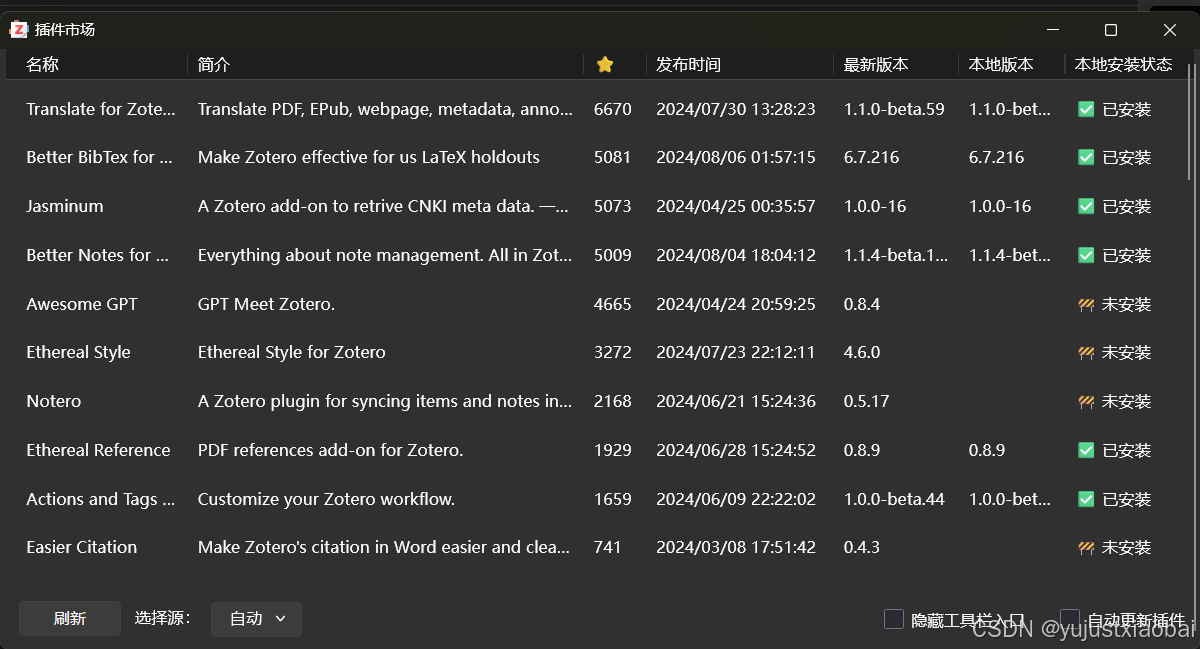This screenshot has width=1200, height=649.
Task: Click release date 2024/07/30 13:28:23
Action: 736,109
